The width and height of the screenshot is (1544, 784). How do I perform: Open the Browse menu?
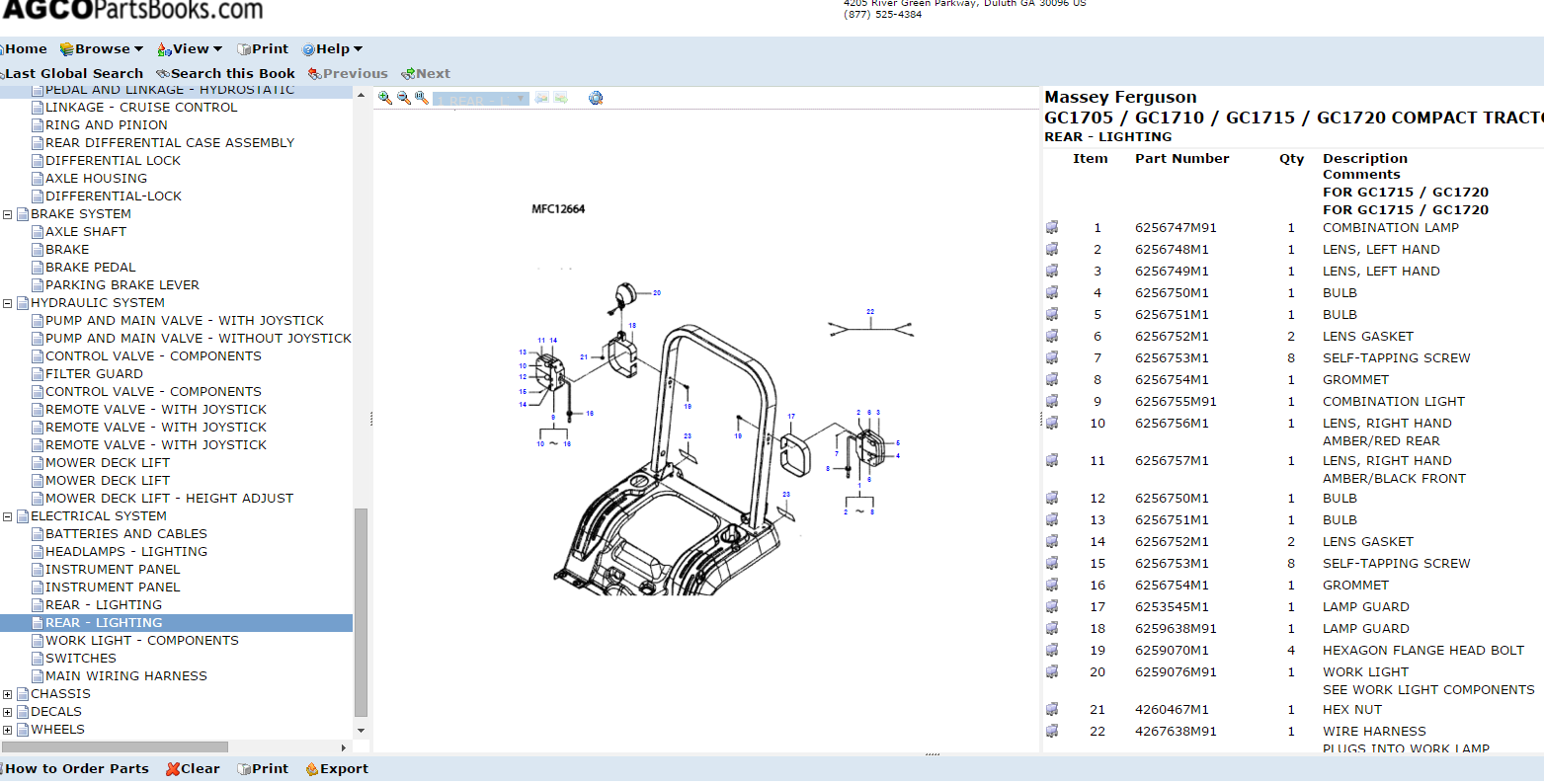pyautogui.click(x=102, y=49)
